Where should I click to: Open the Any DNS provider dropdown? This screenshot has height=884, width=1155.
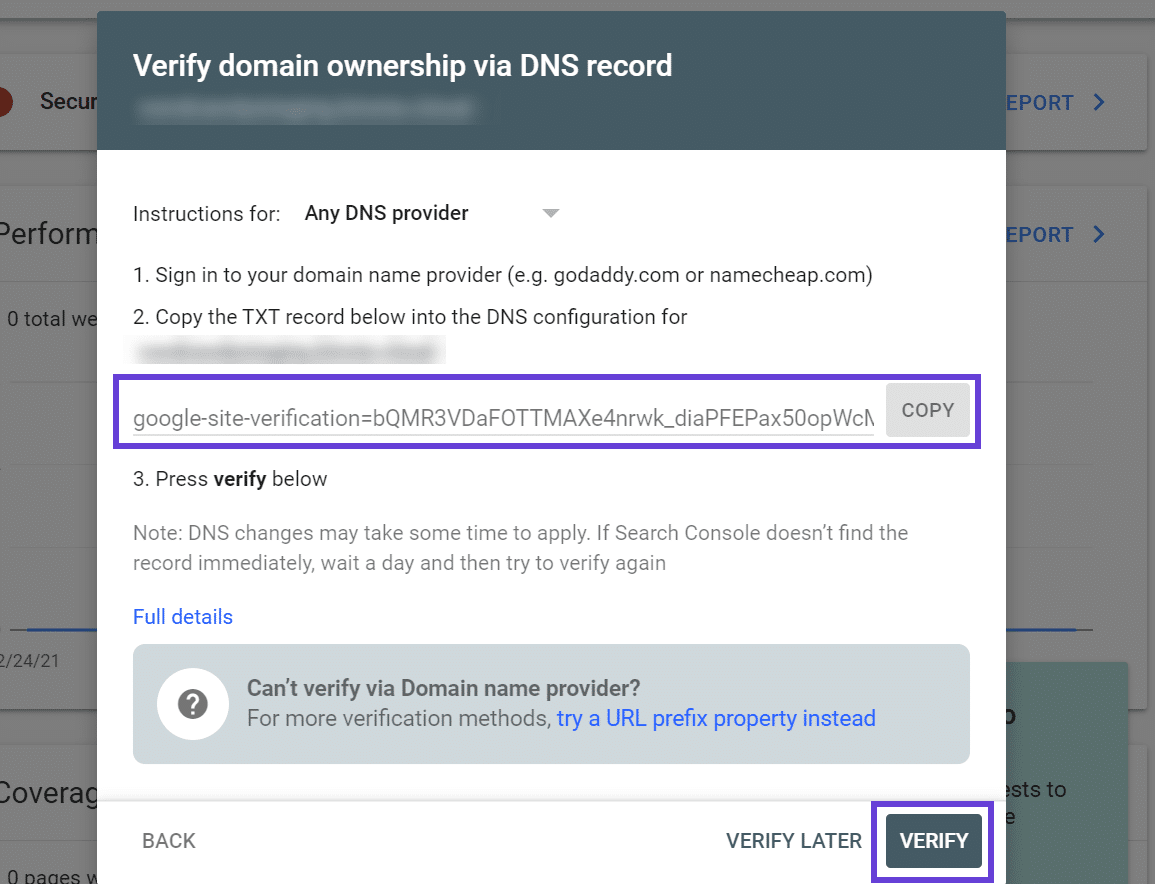[x=385, y=213]
